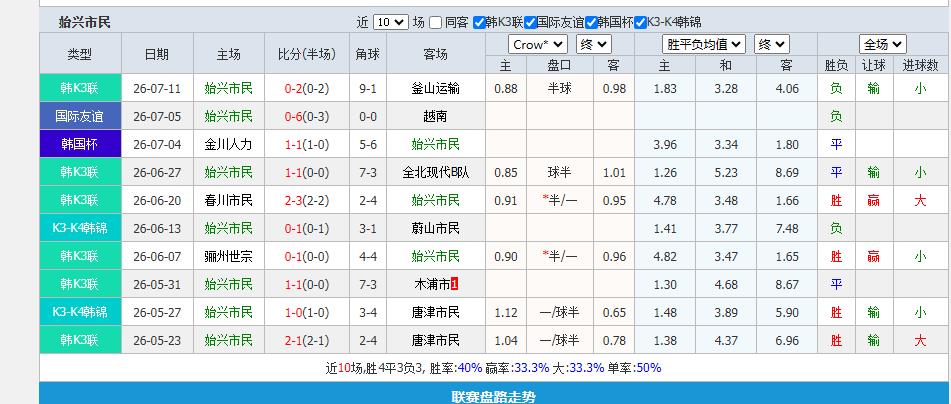
Task: Click 平 result in 韩国杯 row
Action: pos(836,144)
